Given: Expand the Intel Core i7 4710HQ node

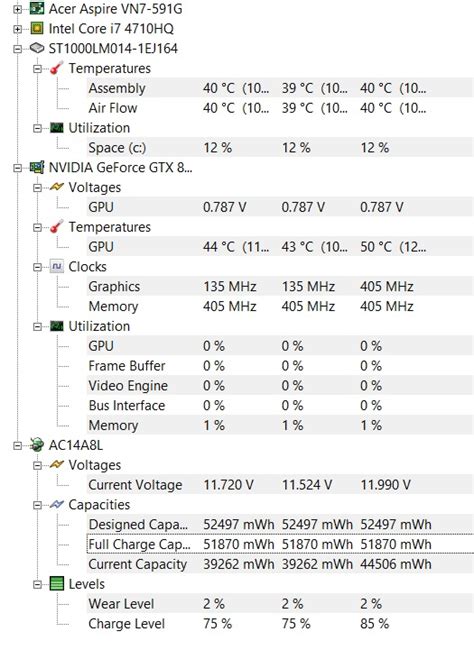Looking at the screenshot, I should (17, 29).
